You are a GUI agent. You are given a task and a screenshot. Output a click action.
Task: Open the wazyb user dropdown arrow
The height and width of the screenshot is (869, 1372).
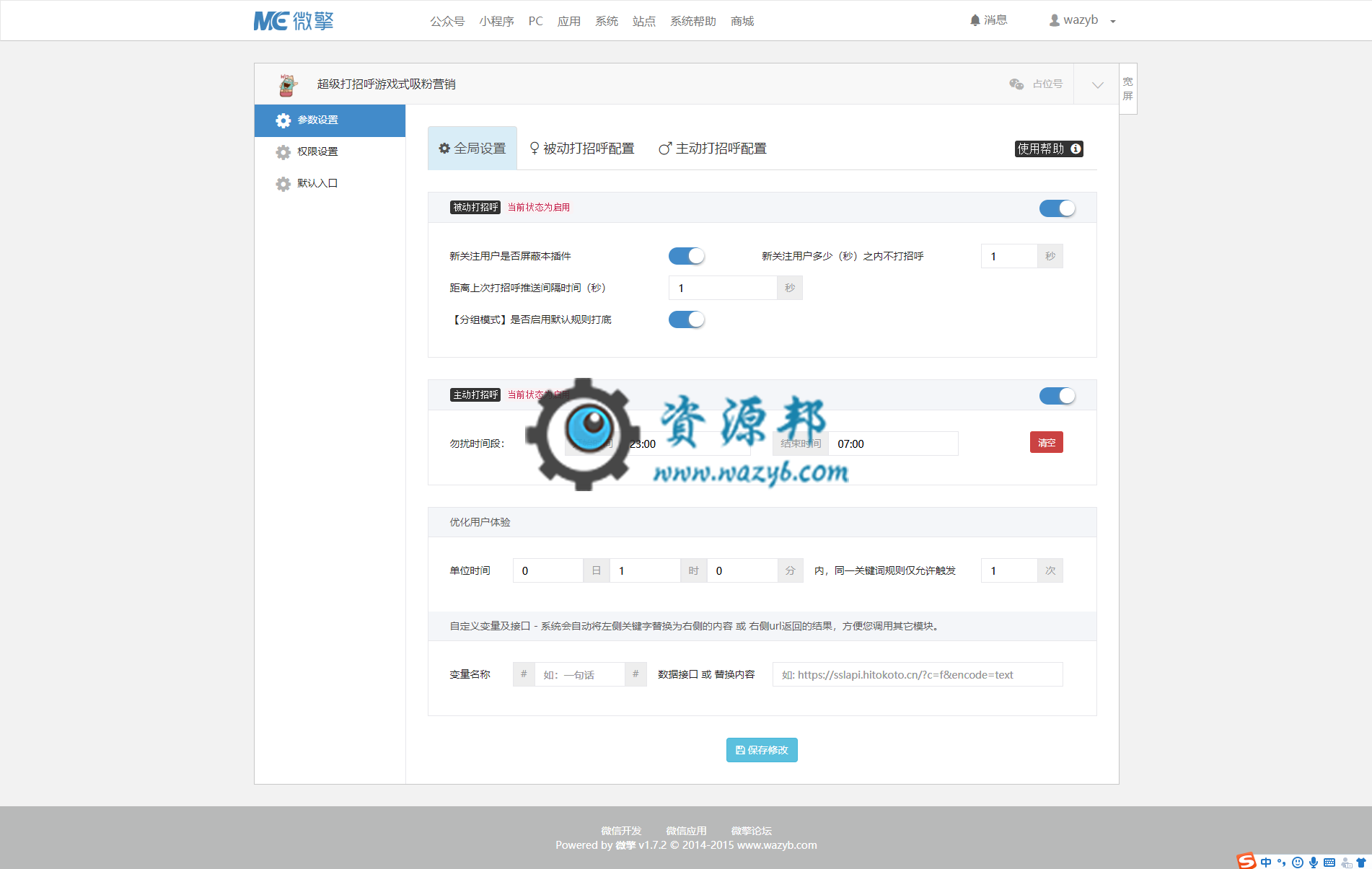[1113, 22]
